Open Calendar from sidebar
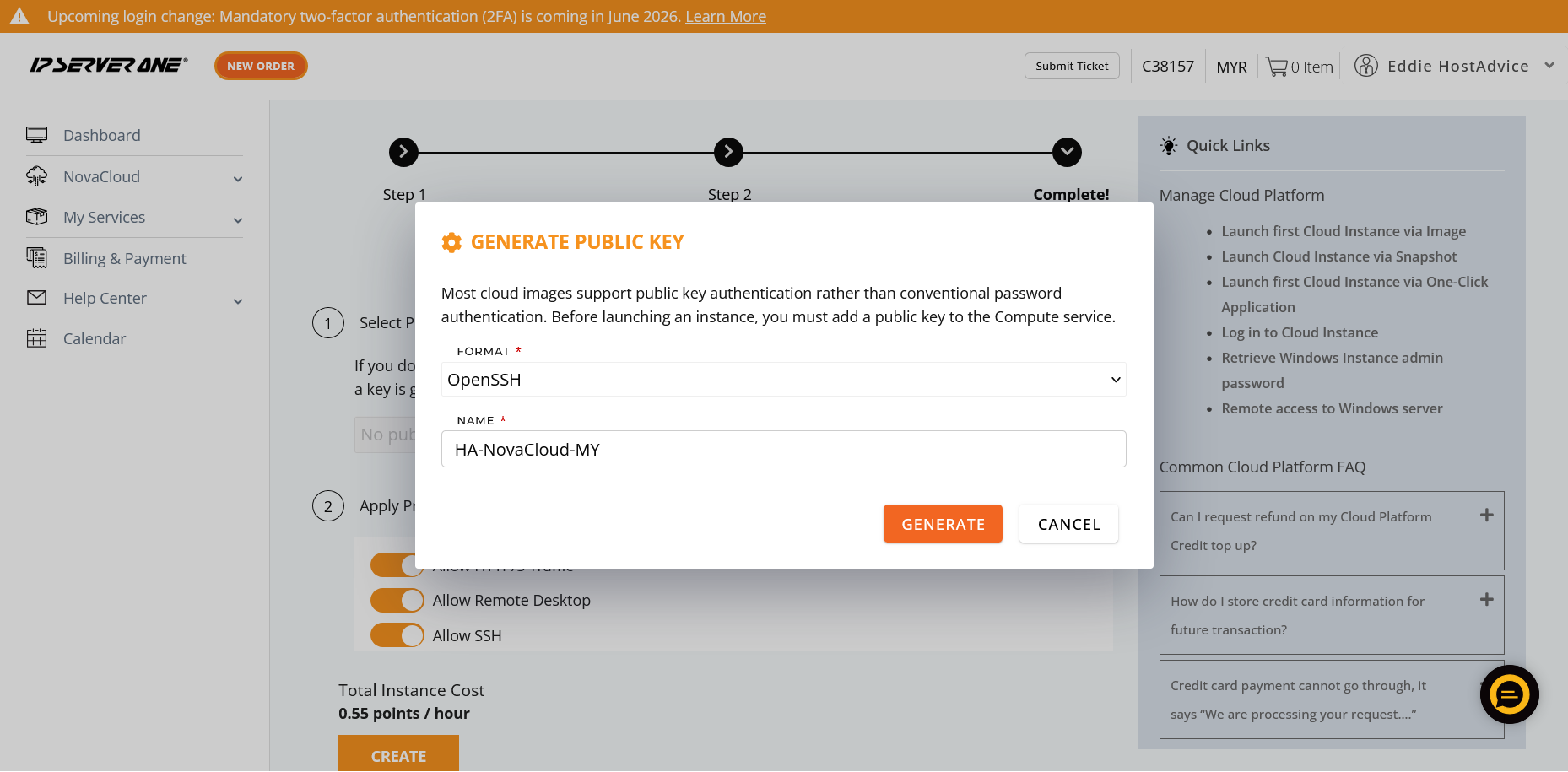This screenshot has width=1568, height=772. point(95,338)
